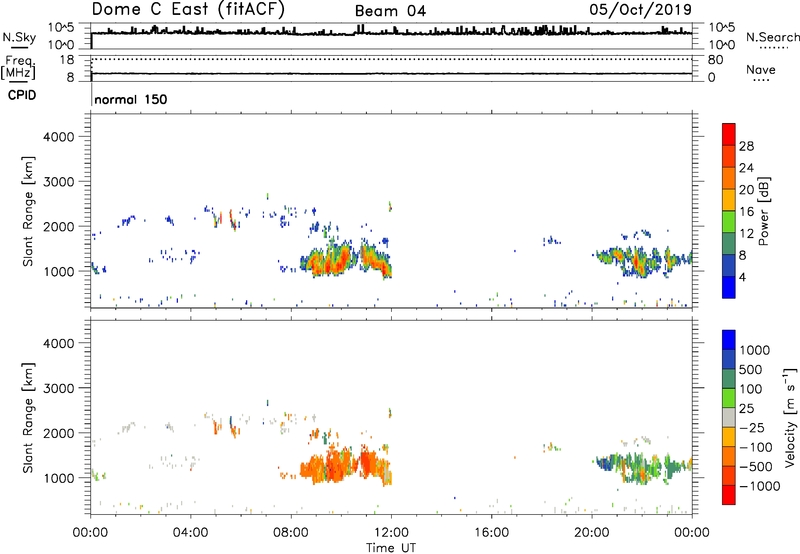Click the '-1000' Velocity colorbar tick value

[759, 486]
